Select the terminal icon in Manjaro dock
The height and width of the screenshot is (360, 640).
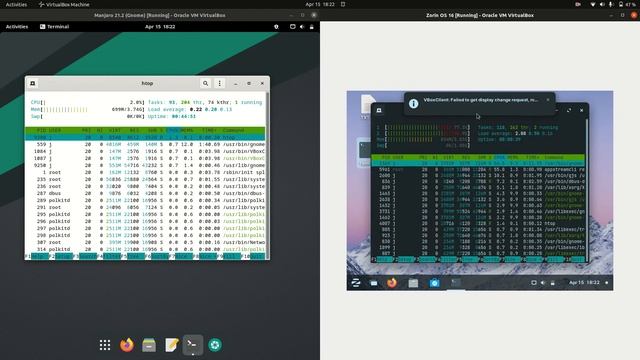(193, 345)
